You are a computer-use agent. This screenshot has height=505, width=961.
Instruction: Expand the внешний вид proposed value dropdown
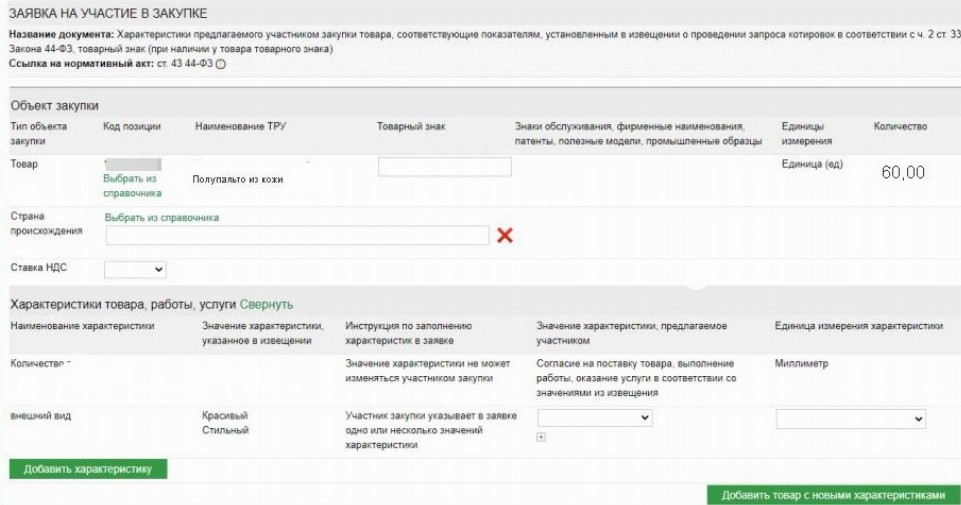point(595,418)
